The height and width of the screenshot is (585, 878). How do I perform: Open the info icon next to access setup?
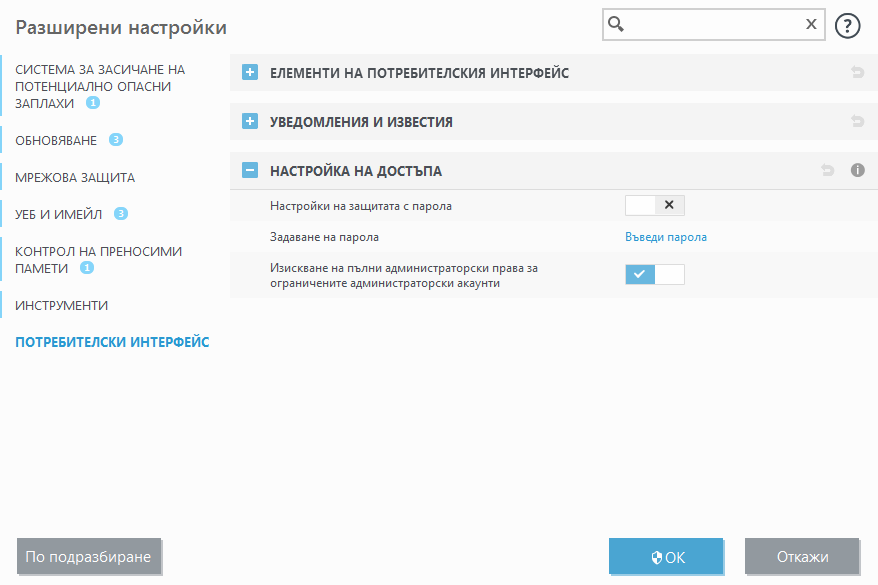[x=857, y=170]
